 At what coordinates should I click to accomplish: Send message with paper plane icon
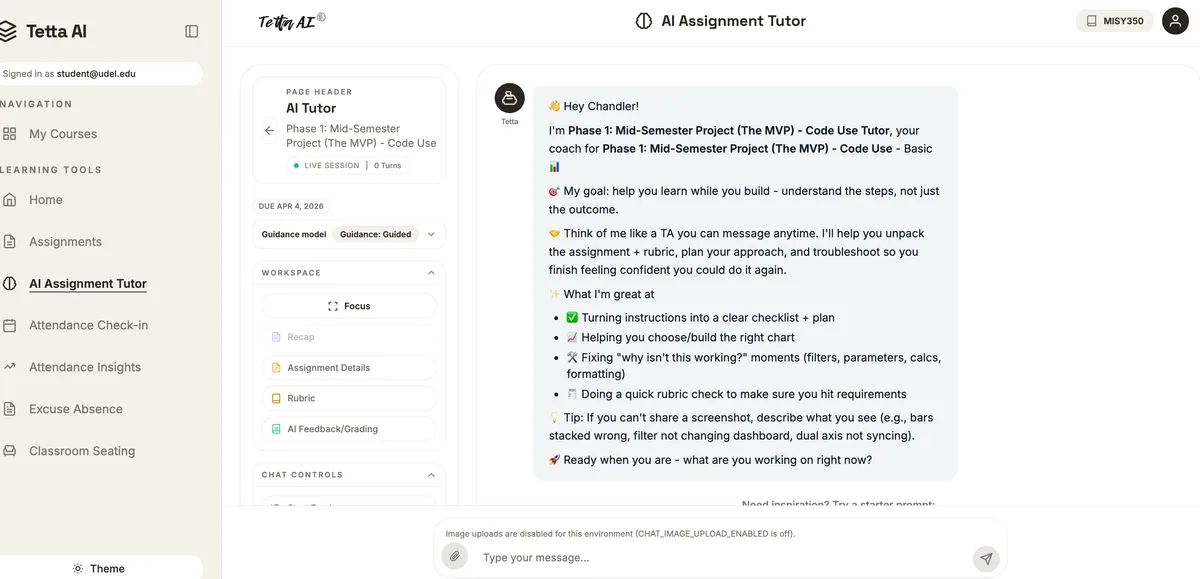(x=986, y=558)
